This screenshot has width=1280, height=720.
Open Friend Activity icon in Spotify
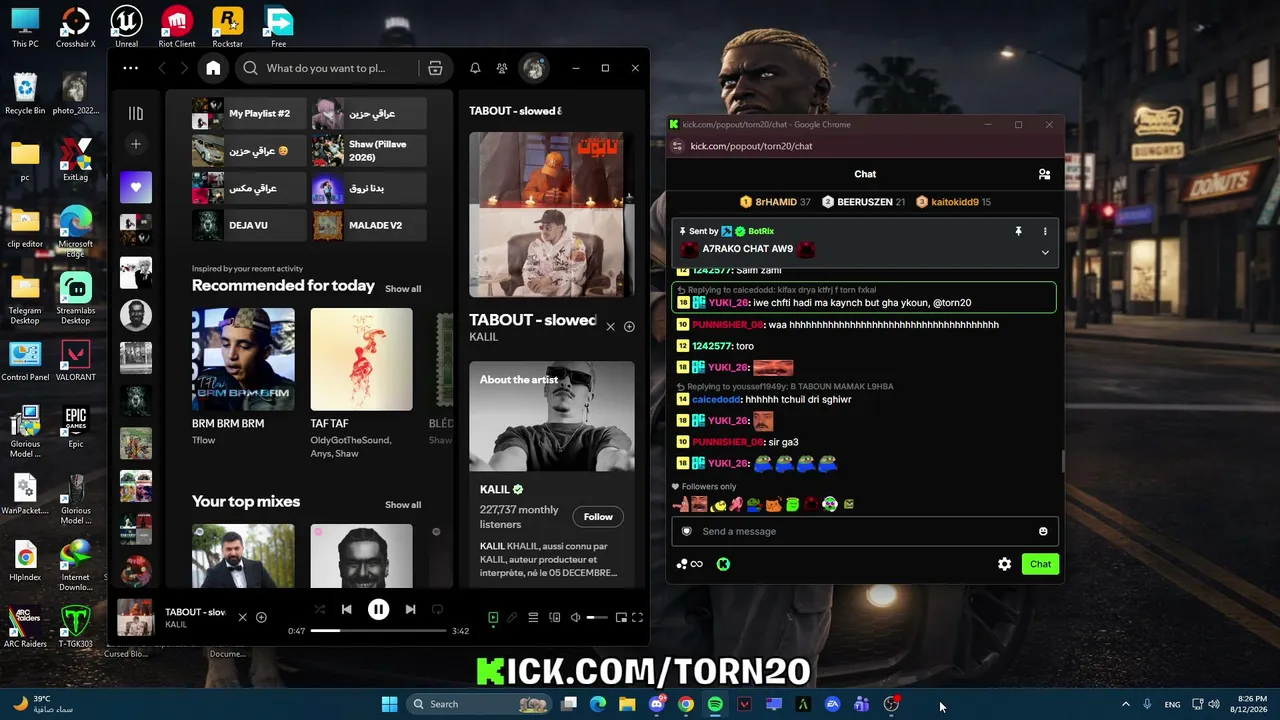[x=502, y=68]
